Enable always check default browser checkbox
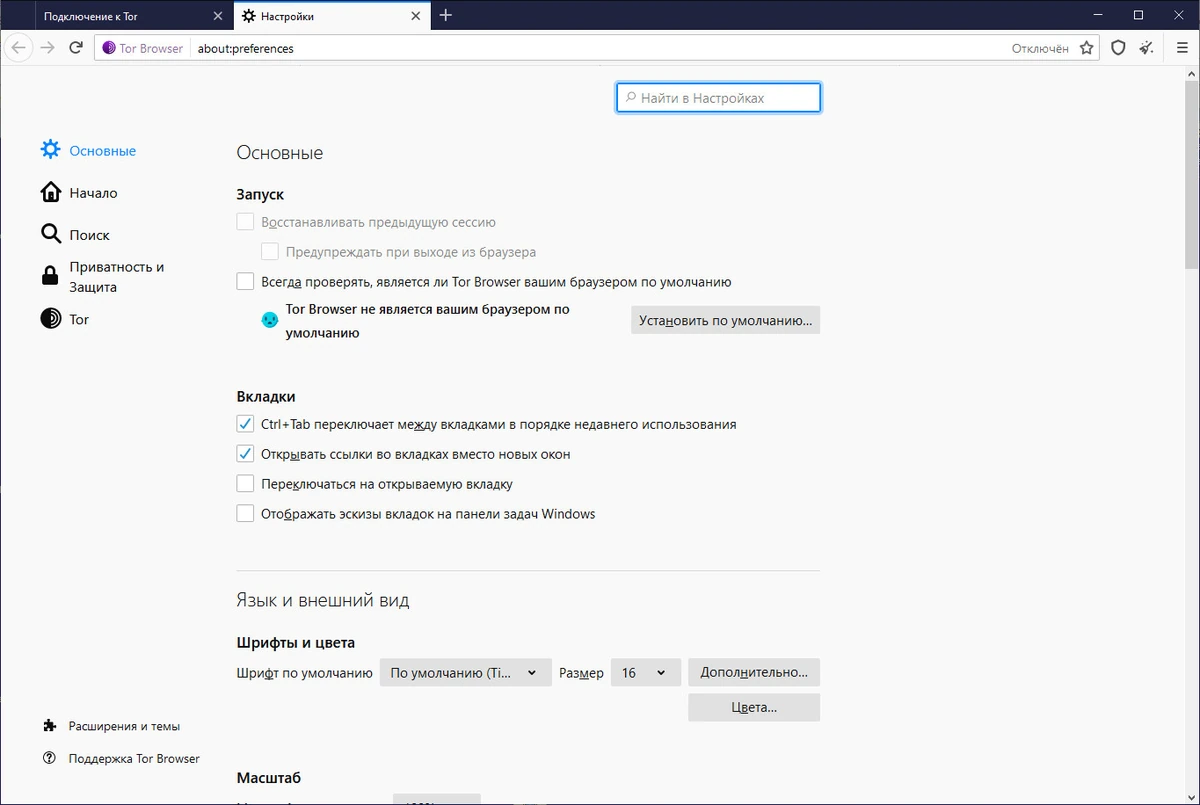Viewport: 1200px width, 805px height. [245, 282]
